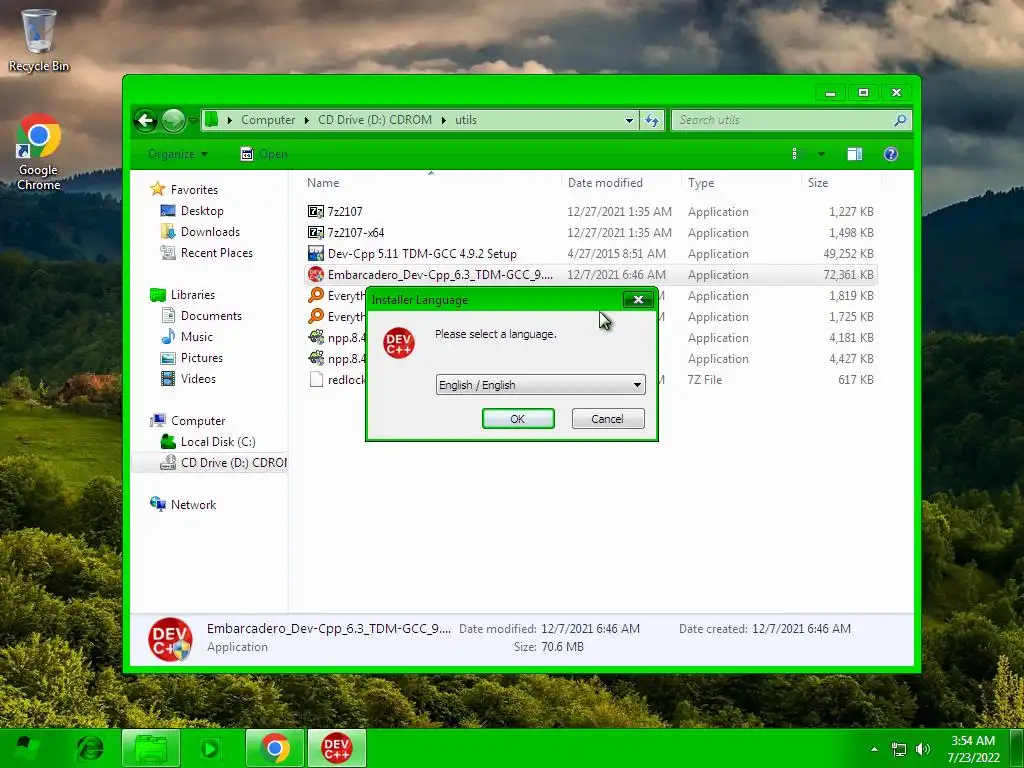Select Embarcadero_Dev-Cpp_6.3 installer file
The height and width of the screenshot is (768, 1024).
(440, 275)
